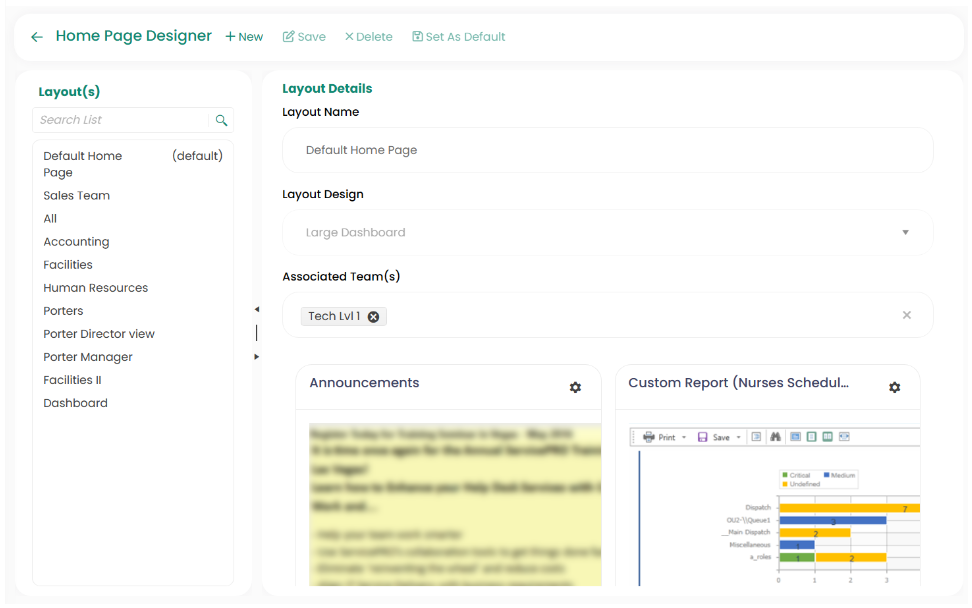Open the Save dropdown arrow in report toolbar
This screenshot has width=972, height=608.
point(738,438)
